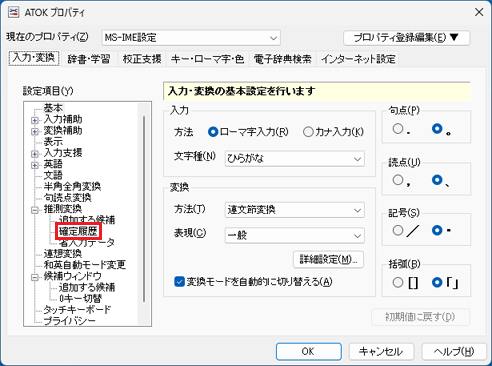Switch to キー・ローマ字・色 tab

(207, 59)
